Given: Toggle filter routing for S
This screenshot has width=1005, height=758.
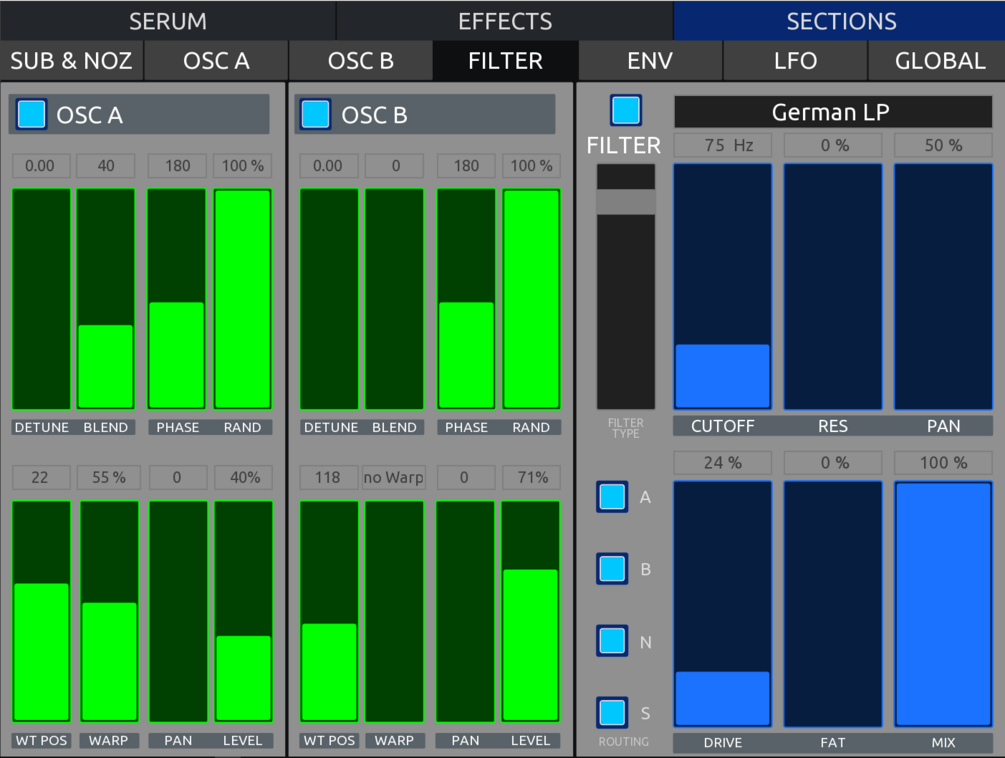Looking at the screenshot, I should [x=612, y=713].
